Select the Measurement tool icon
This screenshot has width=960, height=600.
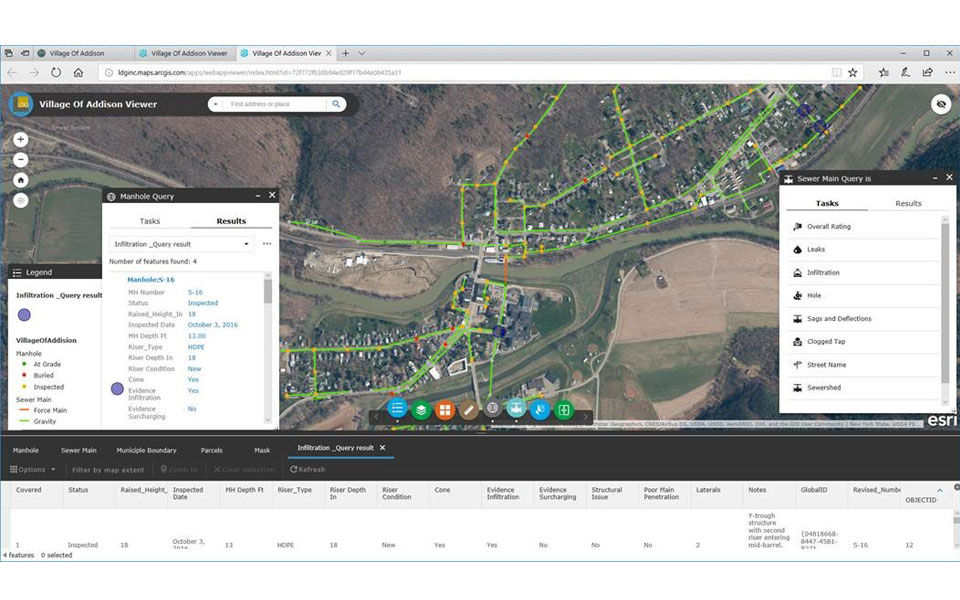click(468, 408)
